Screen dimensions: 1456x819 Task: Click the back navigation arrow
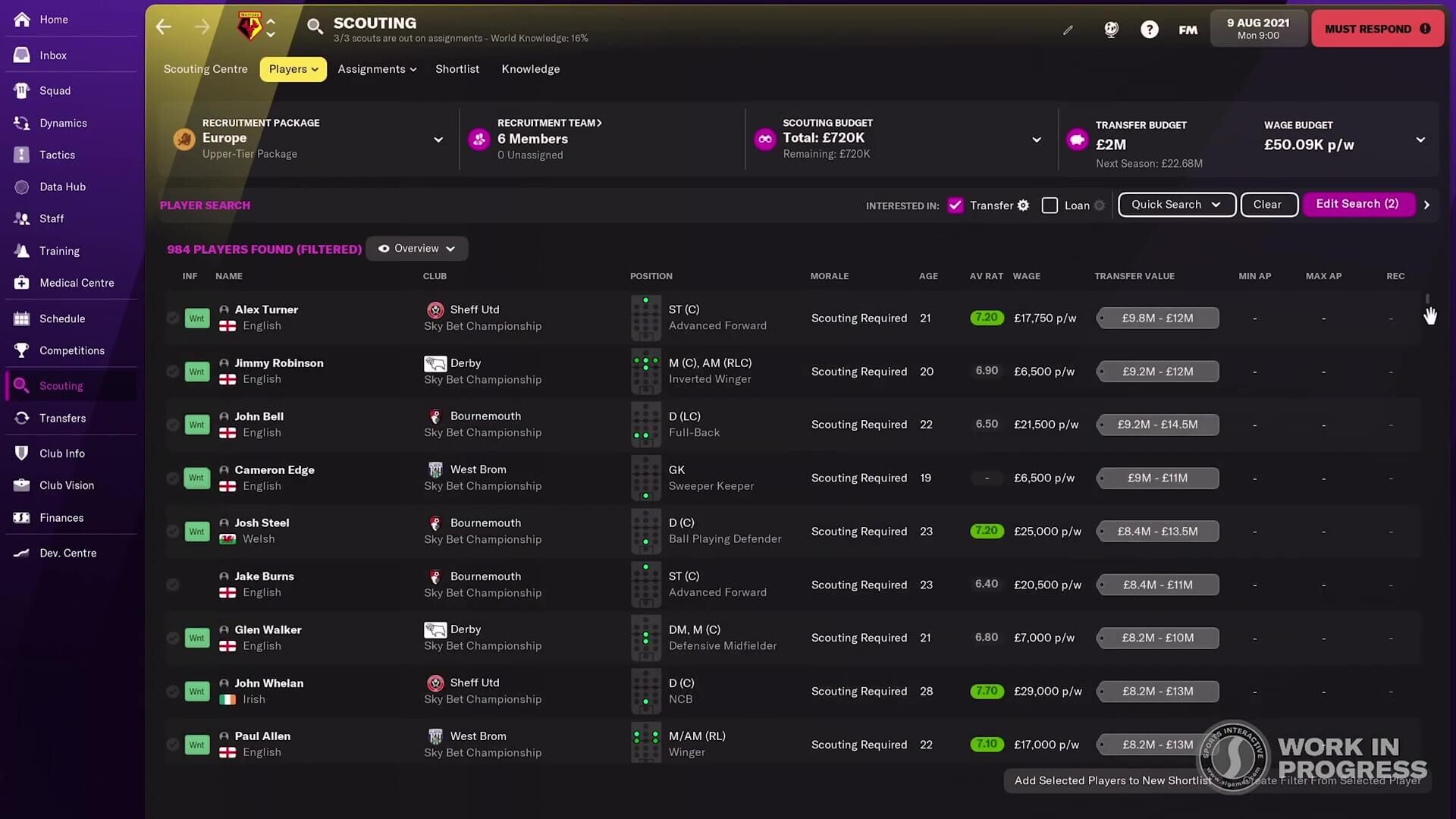(163, 27)
